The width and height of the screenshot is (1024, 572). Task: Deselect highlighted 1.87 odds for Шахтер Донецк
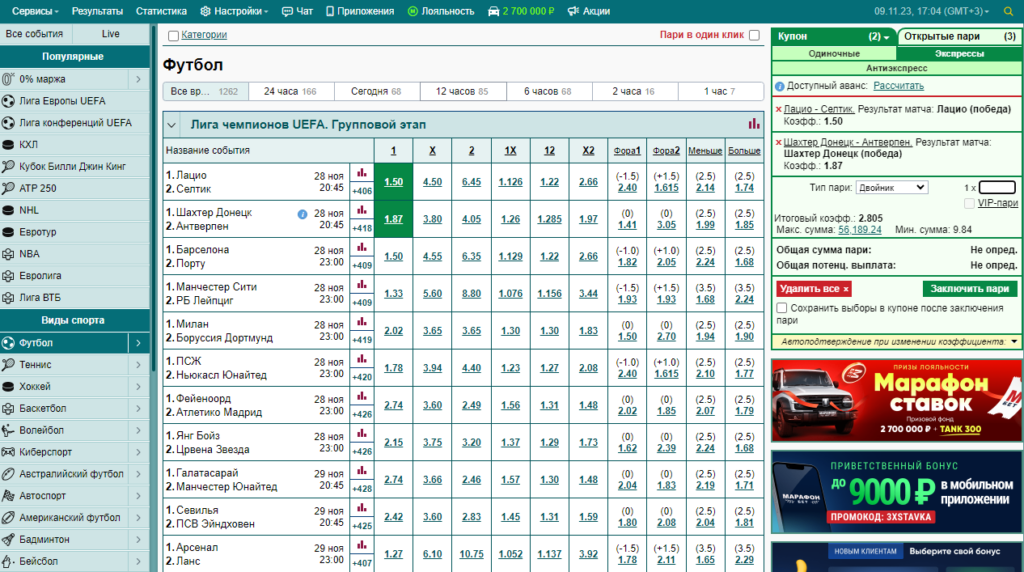(x=393, y=219)
